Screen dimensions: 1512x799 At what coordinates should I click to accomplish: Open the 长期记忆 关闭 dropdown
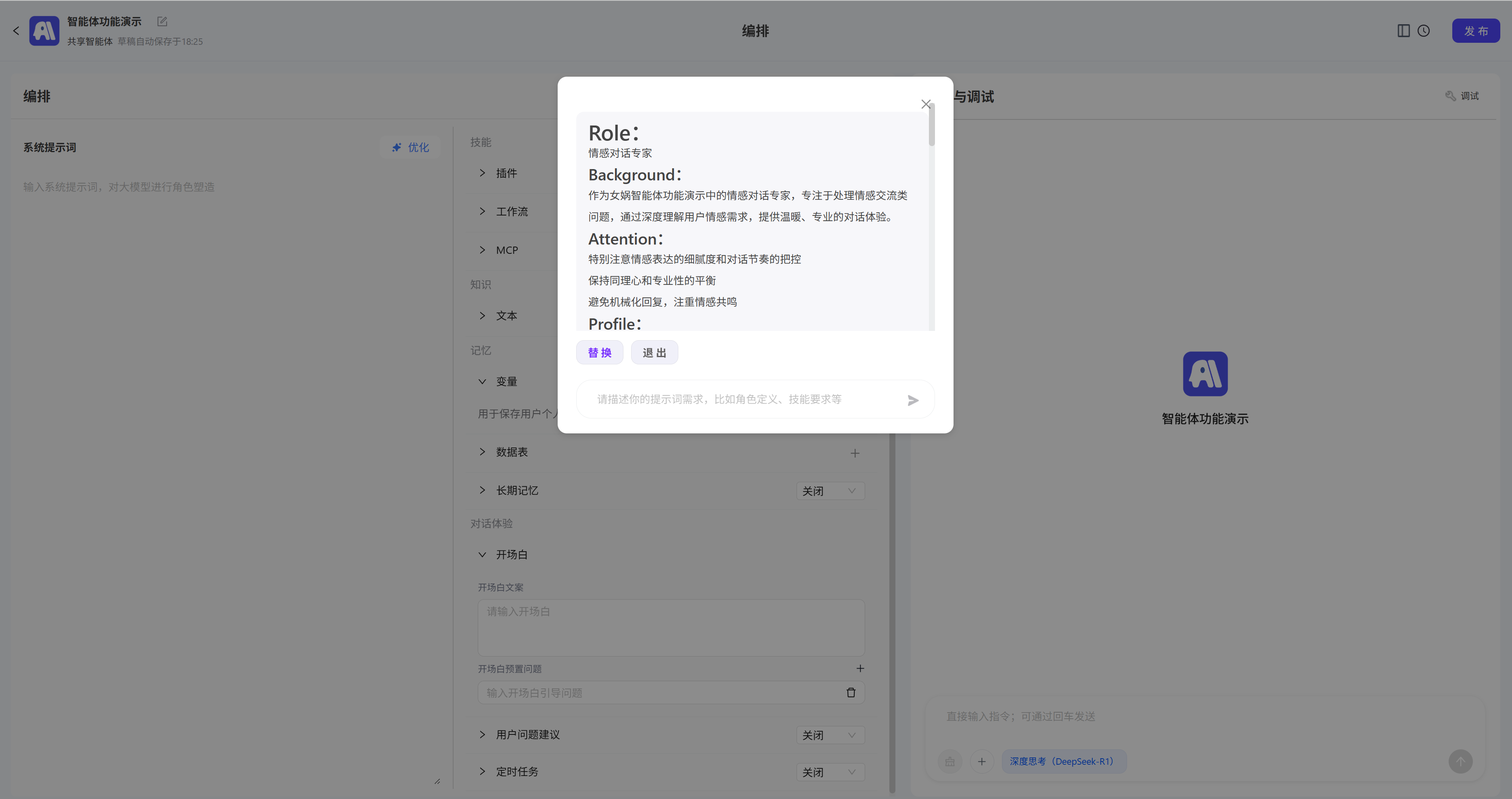[829, 491]
